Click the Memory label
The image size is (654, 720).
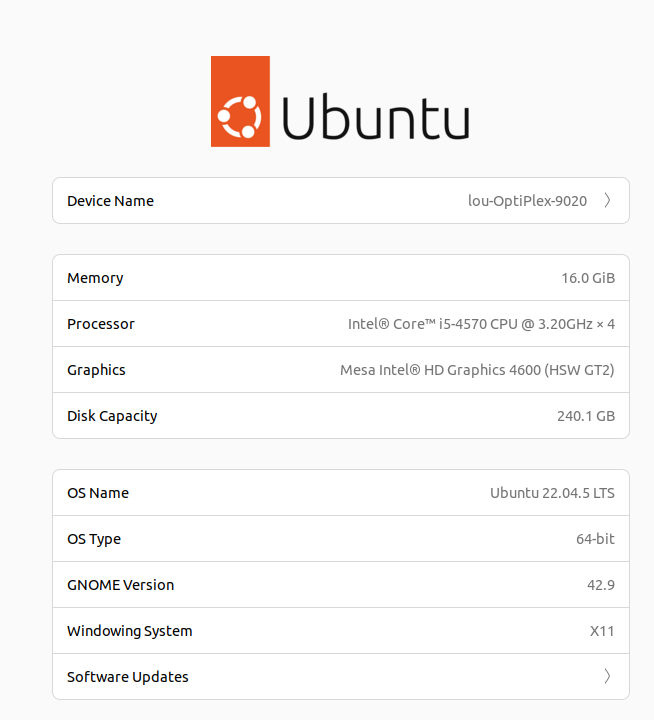click(x=95, y=278)
